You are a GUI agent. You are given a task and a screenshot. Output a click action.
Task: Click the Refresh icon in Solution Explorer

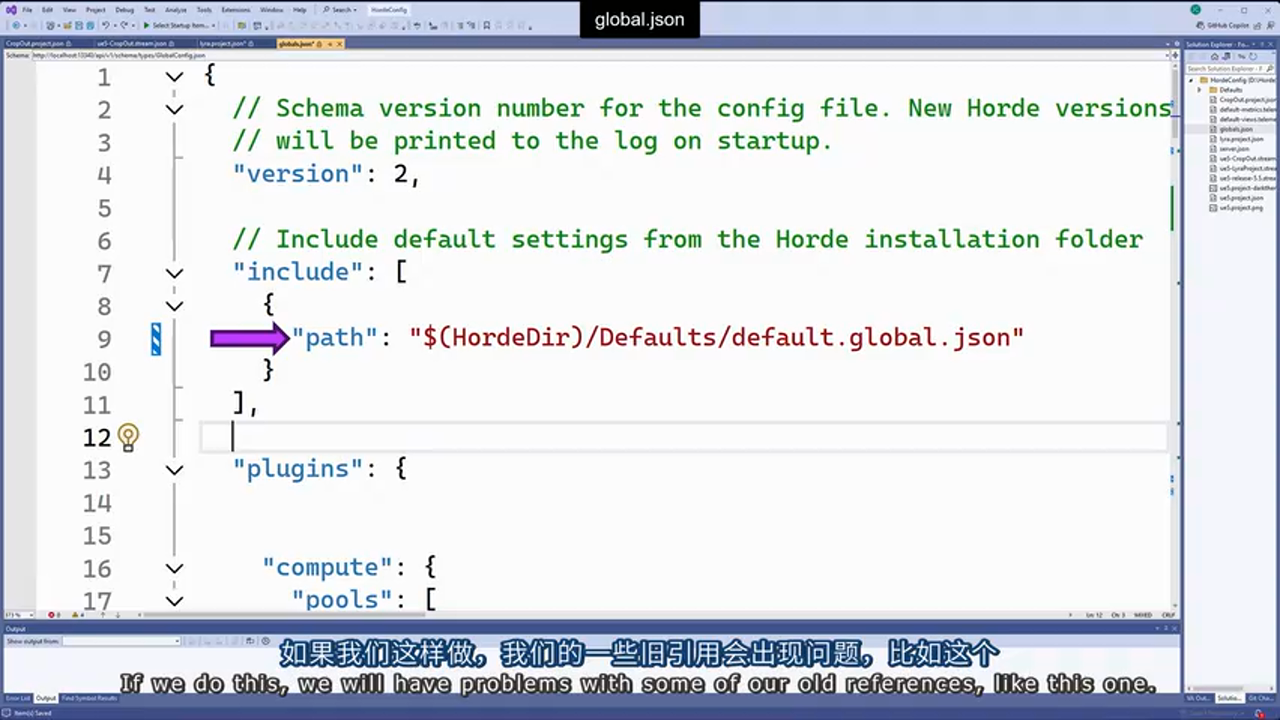(1253, 57)
